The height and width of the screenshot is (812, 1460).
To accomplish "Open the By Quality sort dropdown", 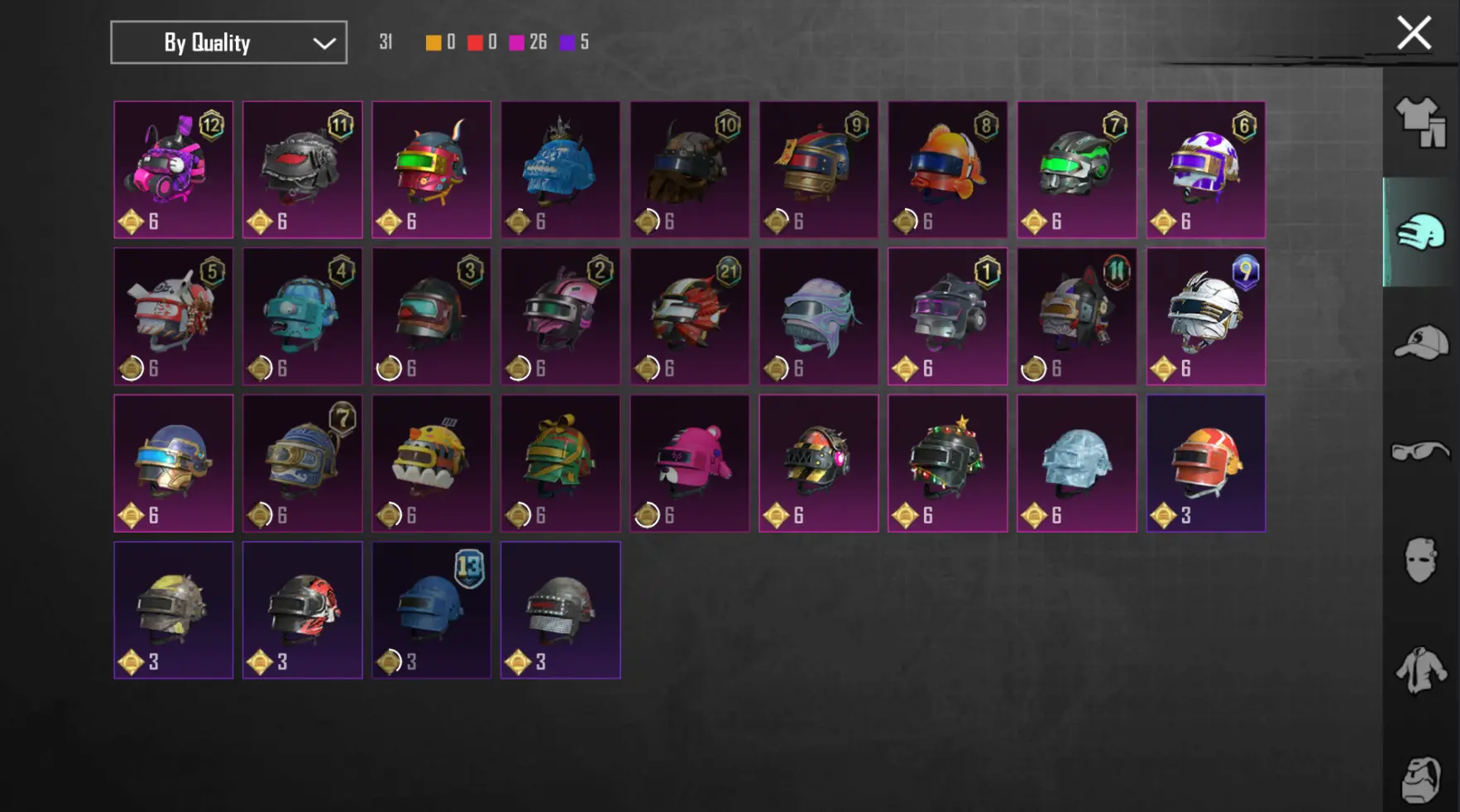I will [228, 42].
